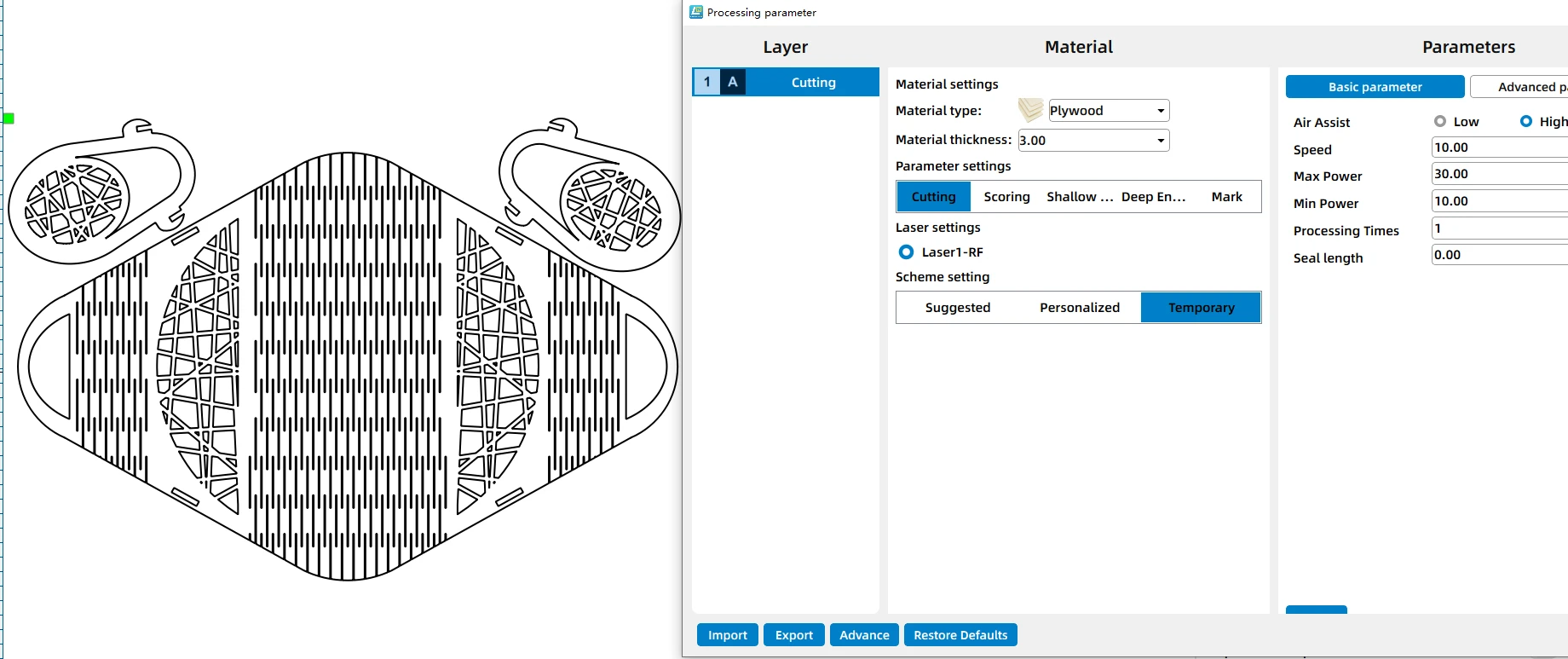Click the Restore Defaults button

(x=960, y=635)
